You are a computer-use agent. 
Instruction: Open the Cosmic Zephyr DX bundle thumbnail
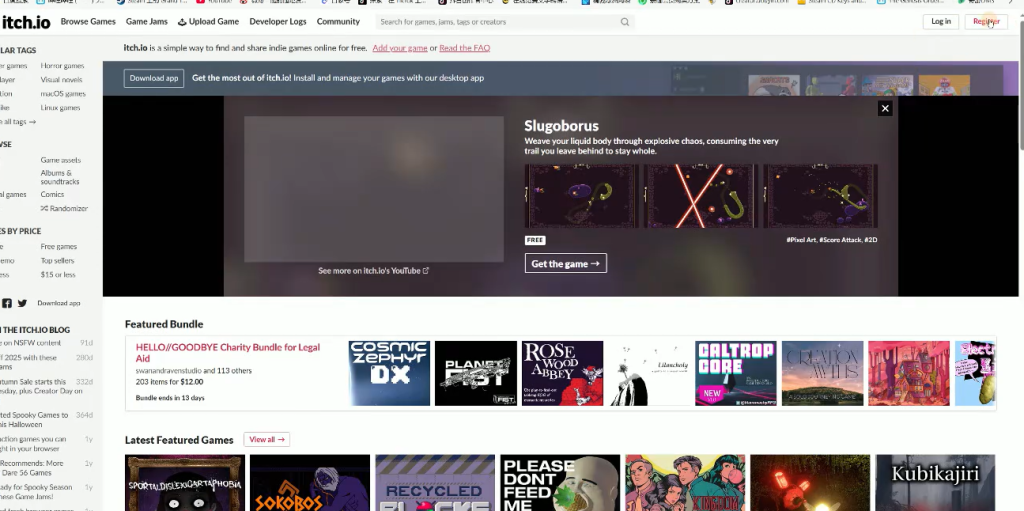coord(389,373)
